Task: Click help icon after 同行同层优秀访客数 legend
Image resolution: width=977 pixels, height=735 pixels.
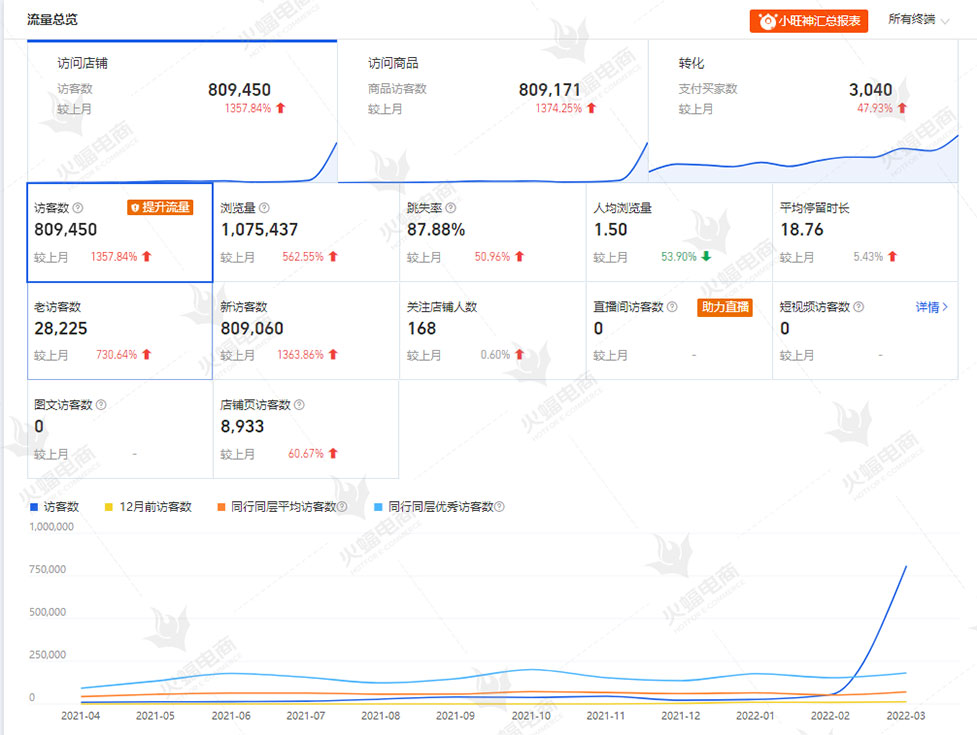Action: pyautogui.click(x=499, y=507)
